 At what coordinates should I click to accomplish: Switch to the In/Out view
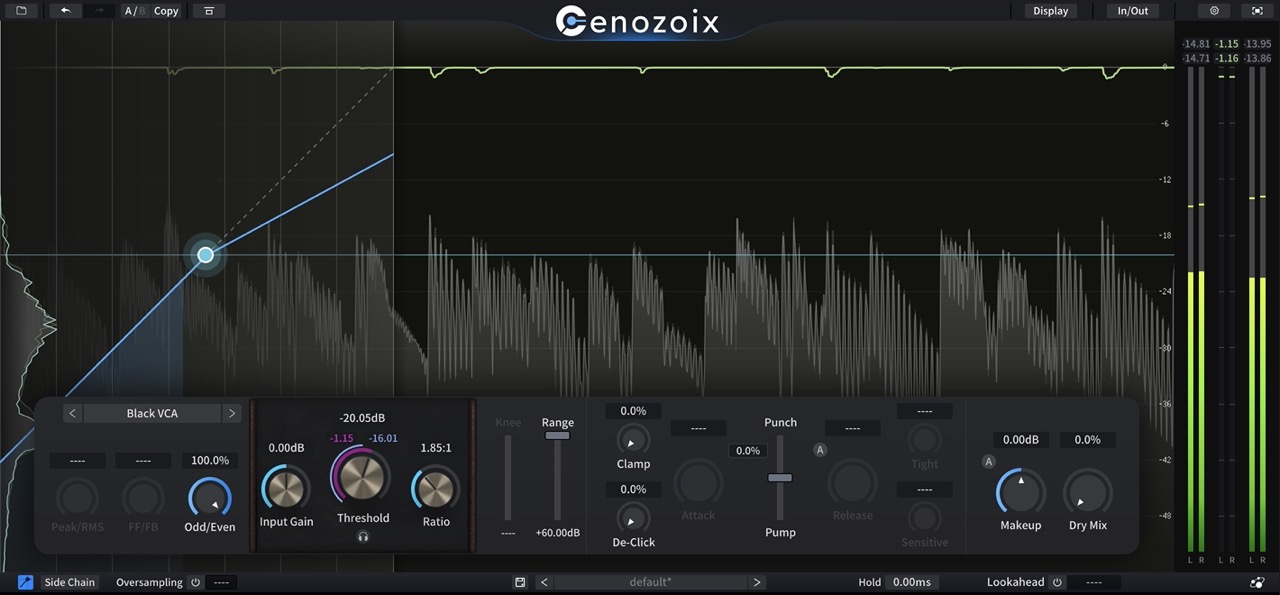click(x=1131, y=10)
